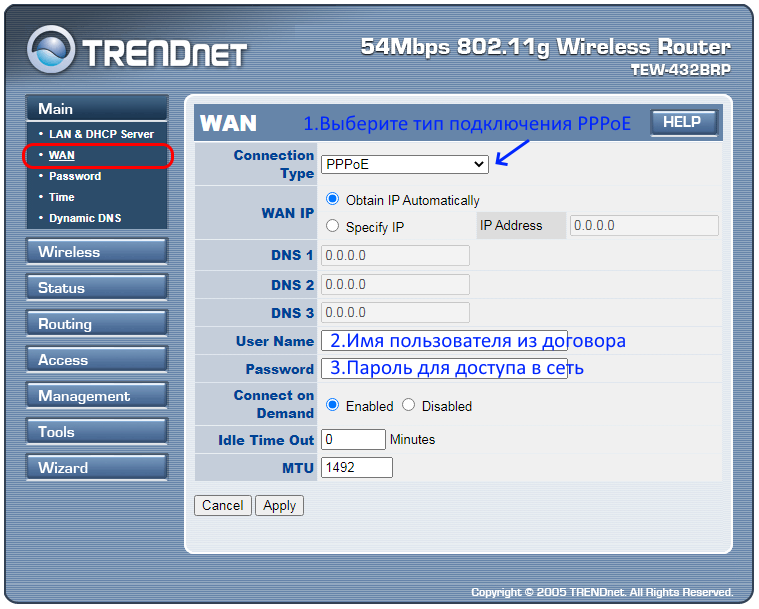This screenshot has width=759, height=609.
Task: Click the Cancel button
Action: pos(223,505)
